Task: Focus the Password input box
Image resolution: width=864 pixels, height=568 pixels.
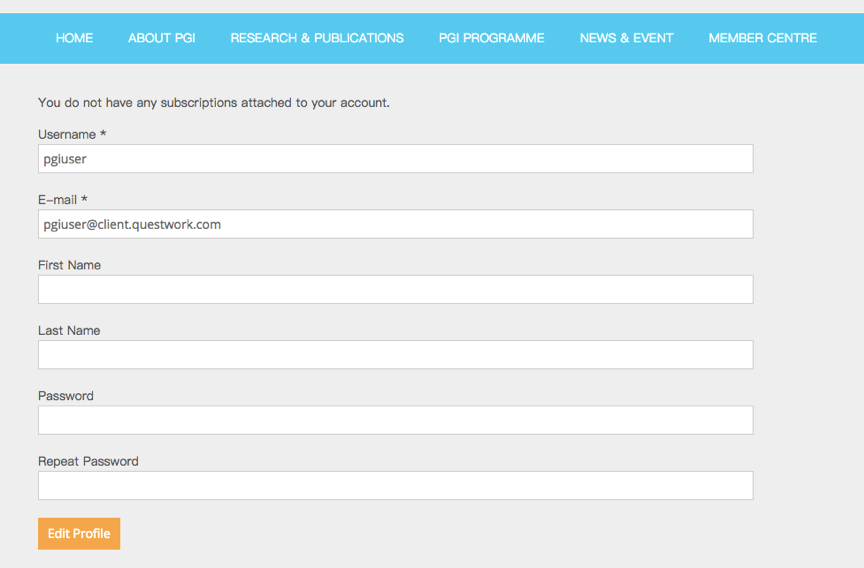Action: click(395, 420)
